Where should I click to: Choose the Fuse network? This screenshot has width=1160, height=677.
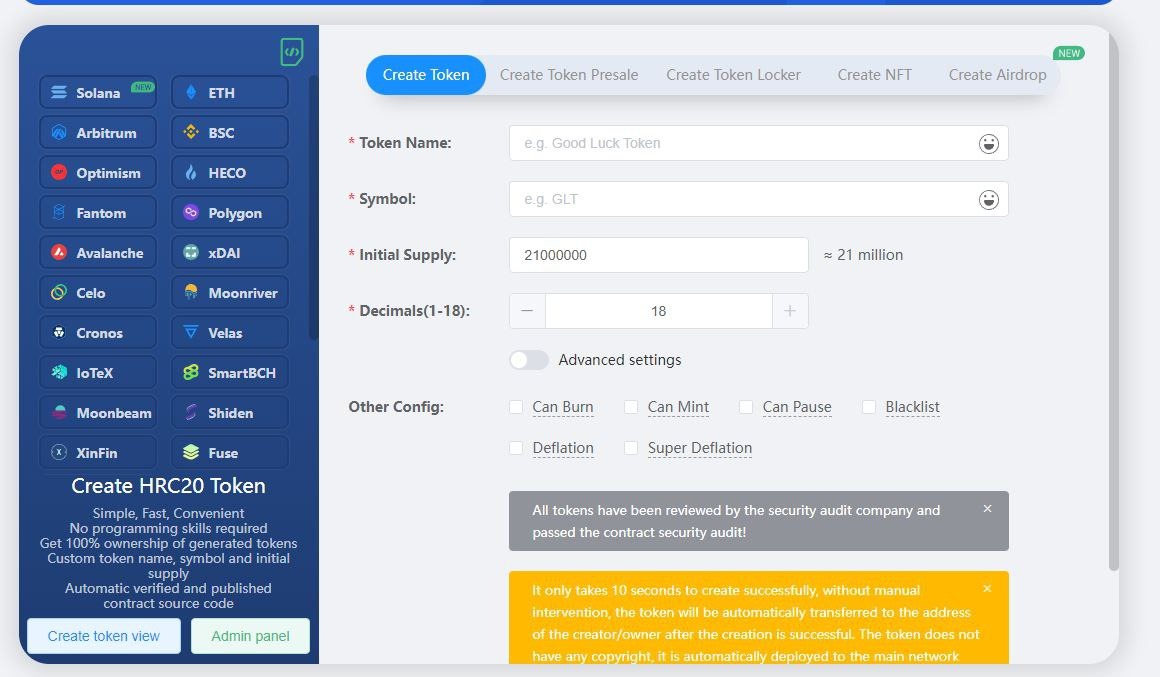tap(229, 452)
